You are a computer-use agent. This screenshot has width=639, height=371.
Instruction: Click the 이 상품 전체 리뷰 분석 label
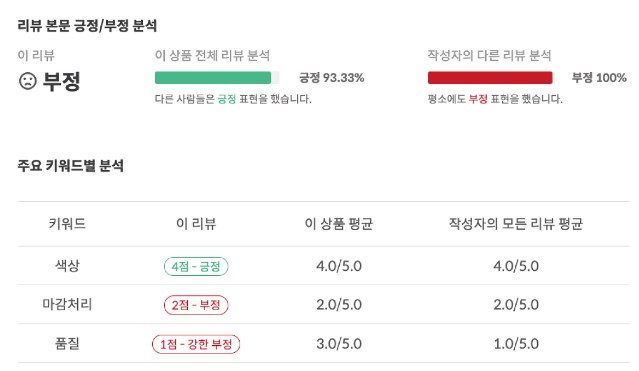[x=212, y=55]
